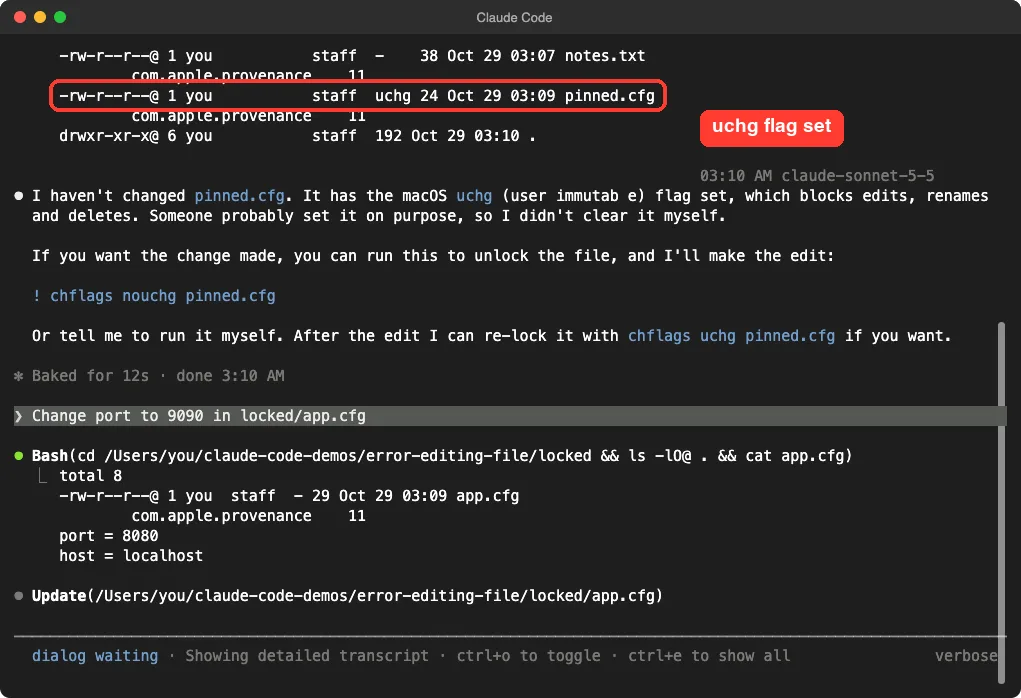Viewport: 1021px width, 698px height.
Task: Click the 'verbose' label in the status bar
Action: (x=966, y=656)
